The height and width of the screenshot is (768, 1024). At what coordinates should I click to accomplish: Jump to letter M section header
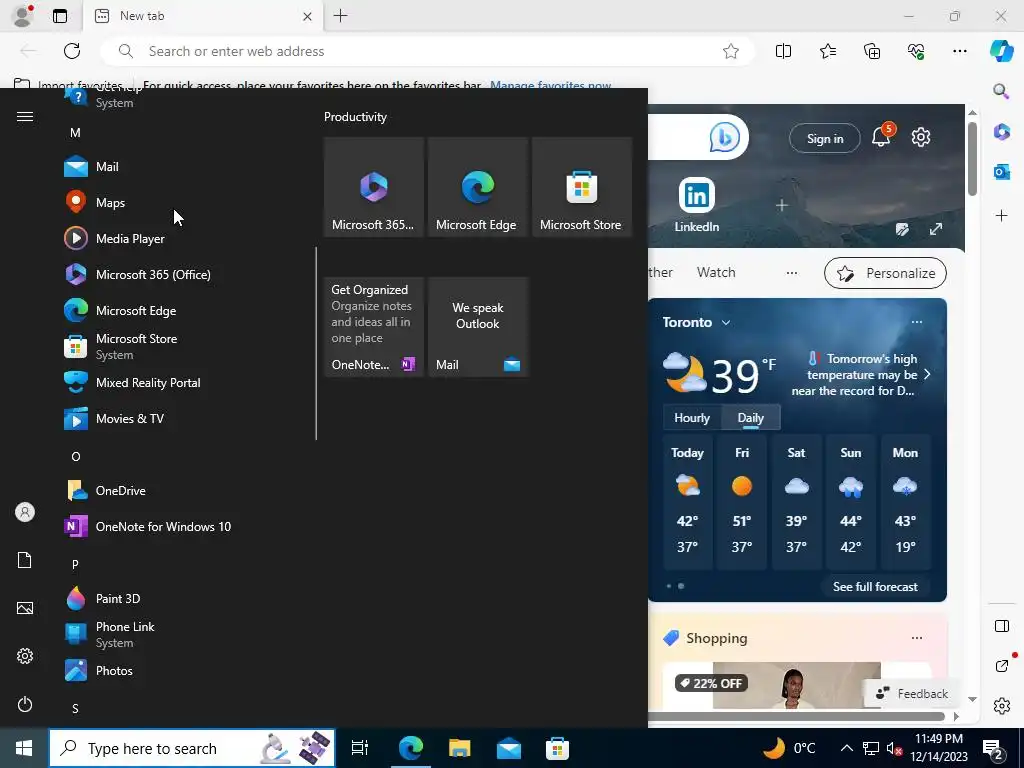click(x=75, y=133)
